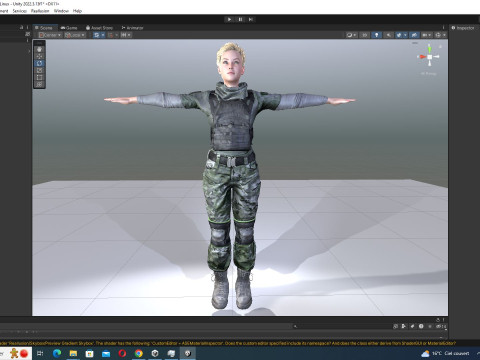Image resolution: width=480 pixels, height=360 pixels.
Task: Open the snap increment settings dropdown
Action: 126,35
